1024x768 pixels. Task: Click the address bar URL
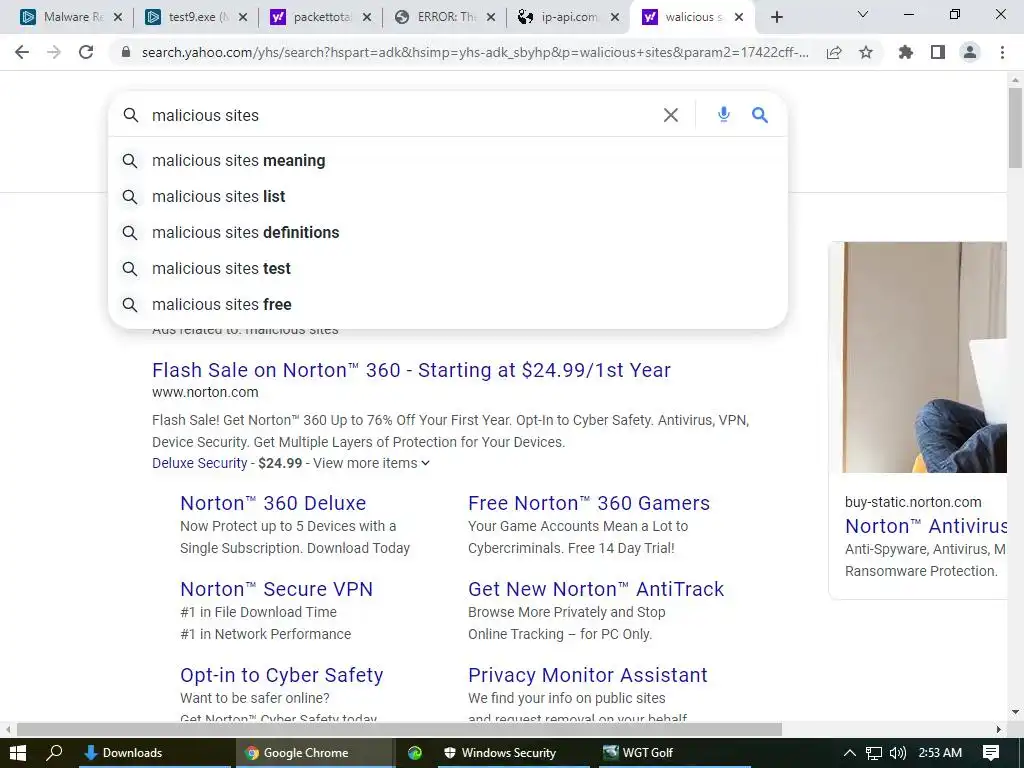coord(475,52)
